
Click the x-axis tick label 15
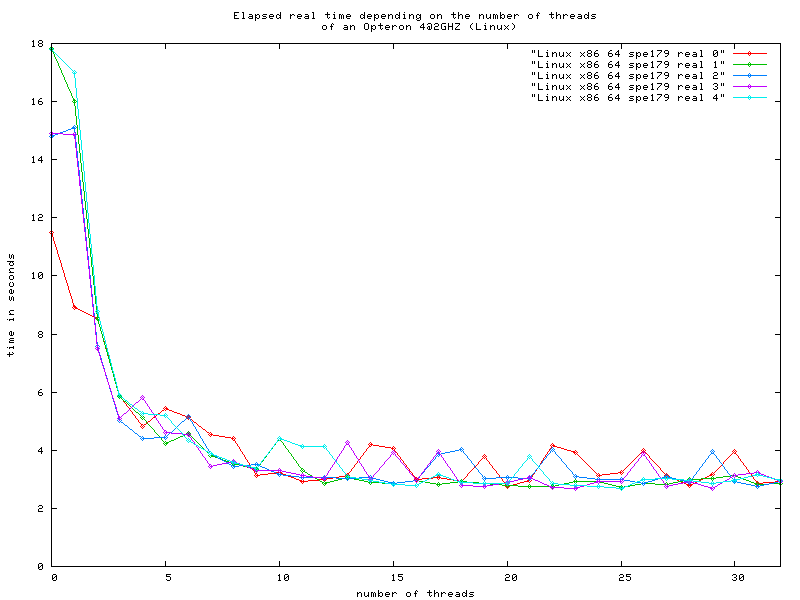coord(396,577)
